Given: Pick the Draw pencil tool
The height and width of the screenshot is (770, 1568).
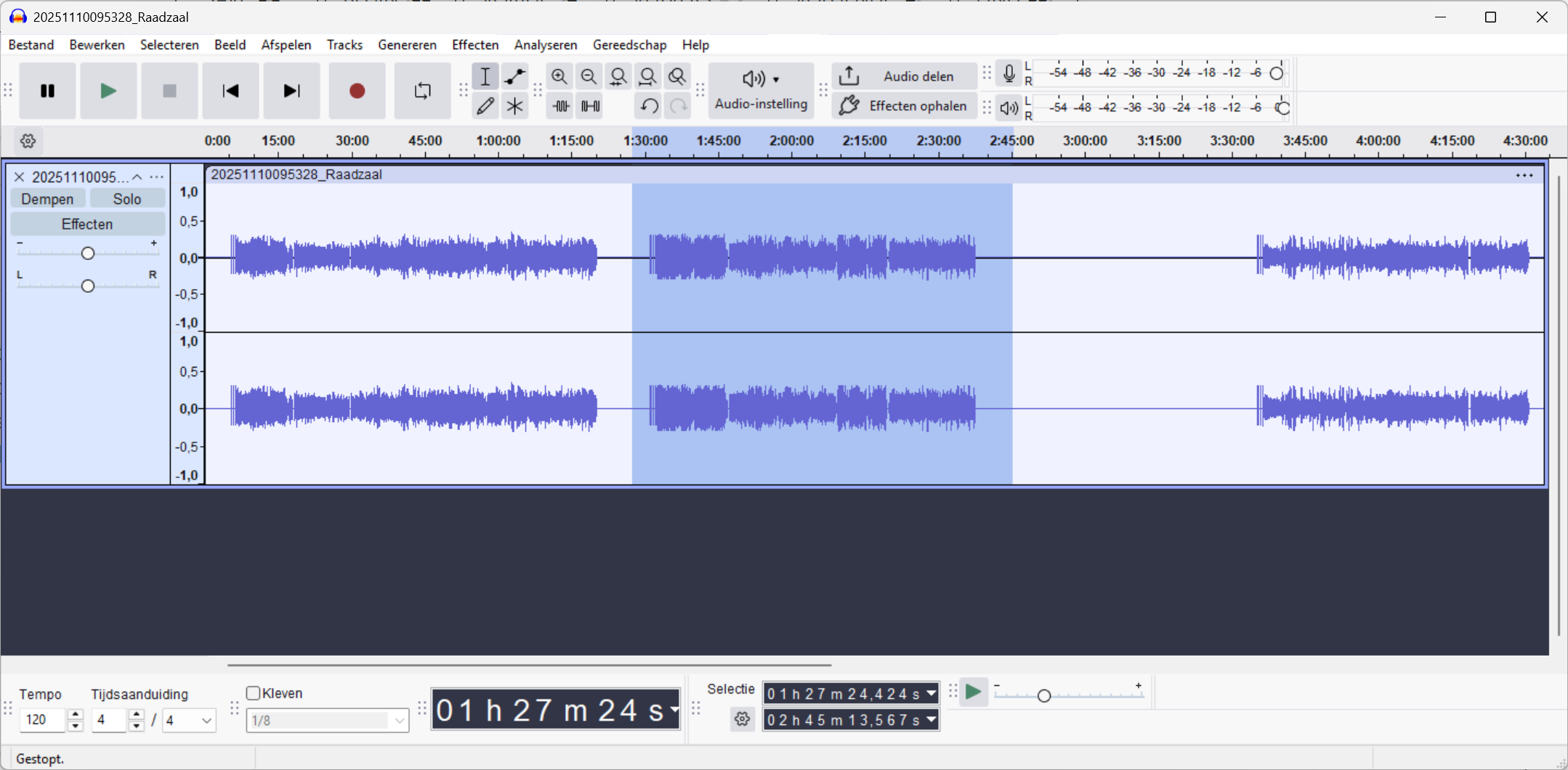Looking at the screenshot, I should pos(485,106).
